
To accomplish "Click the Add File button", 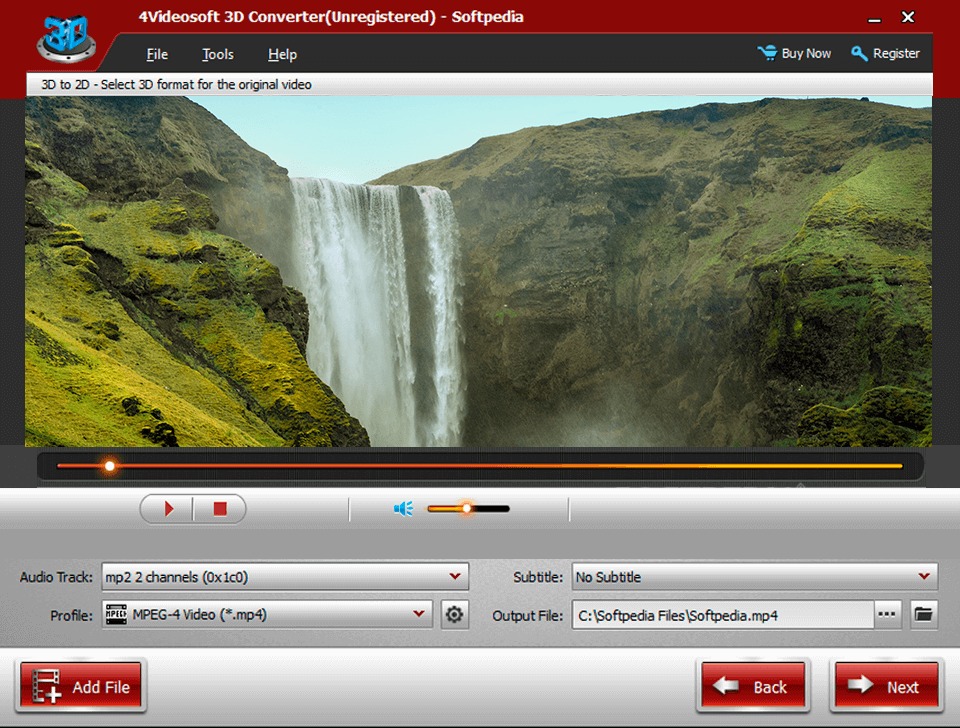I will (81, 686).
